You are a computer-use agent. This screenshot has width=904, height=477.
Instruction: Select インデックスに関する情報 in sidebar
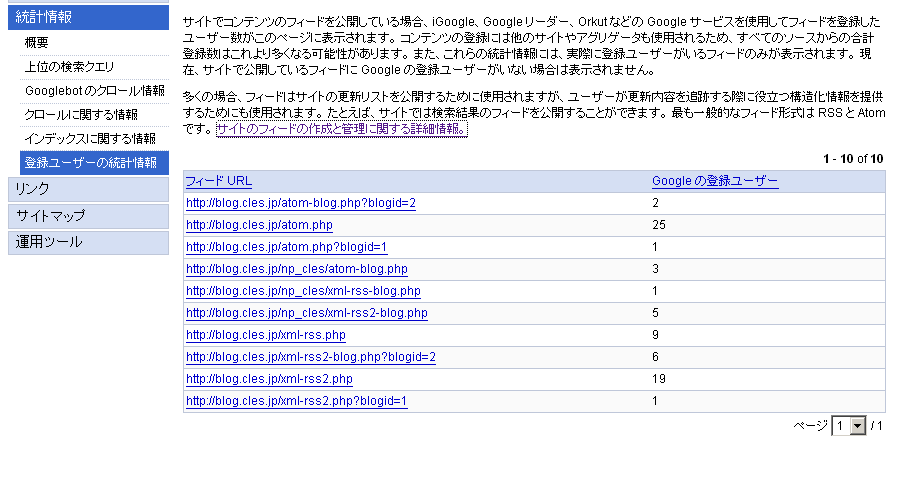pos(90,139)
